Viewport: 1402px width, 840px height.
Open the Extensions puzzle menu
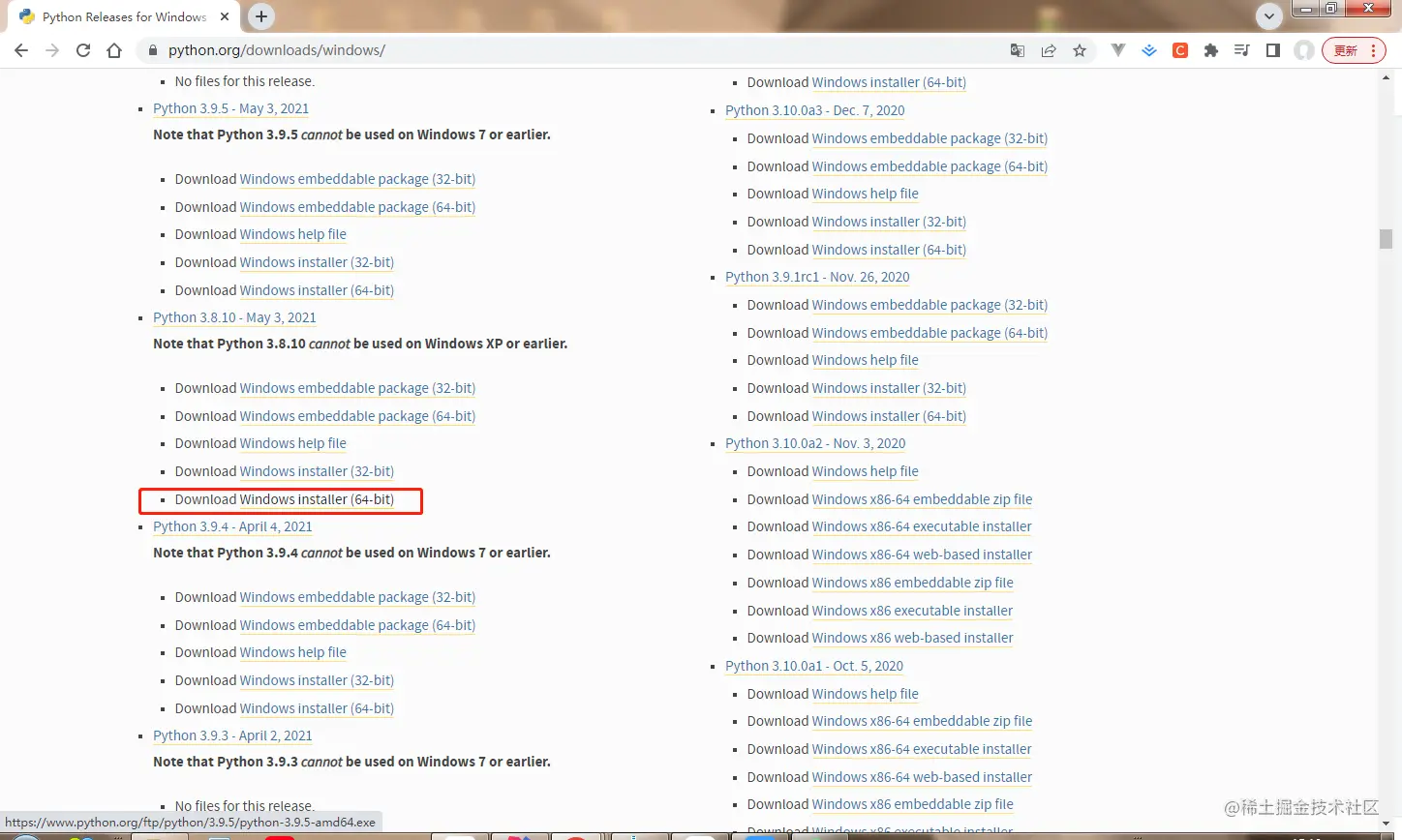pos(1211,50)
